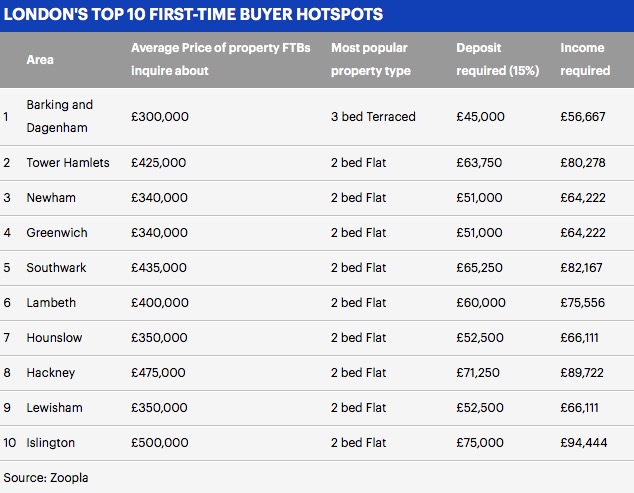The height and width of the screenshot is (493, 634).
Task: Select Lambeth's £75,556 income required
Action: coord(583,303)
